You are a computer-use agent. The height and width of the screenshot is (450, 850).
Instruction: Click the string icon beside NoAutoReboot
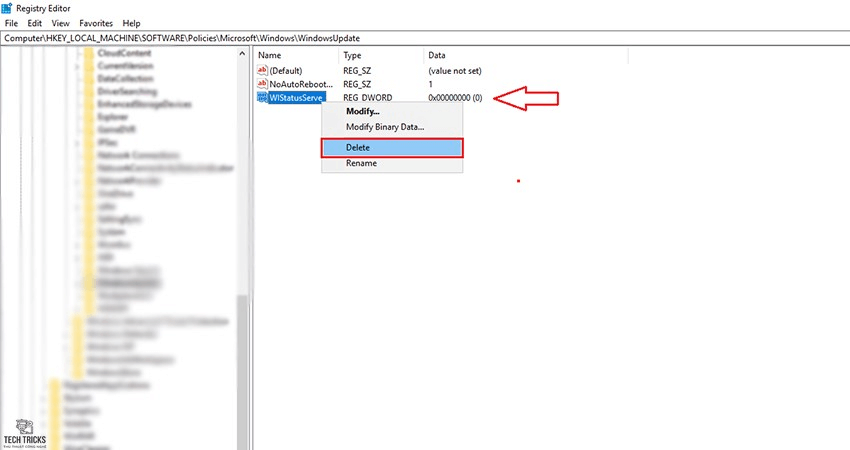pyautogui.click(x=262, y=84)
